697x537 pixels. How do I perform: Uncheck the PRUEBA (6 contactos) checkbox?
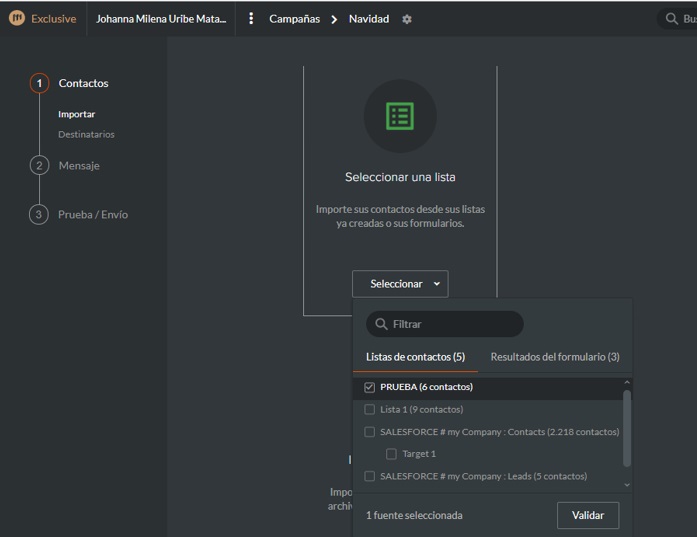pos(370,387)
